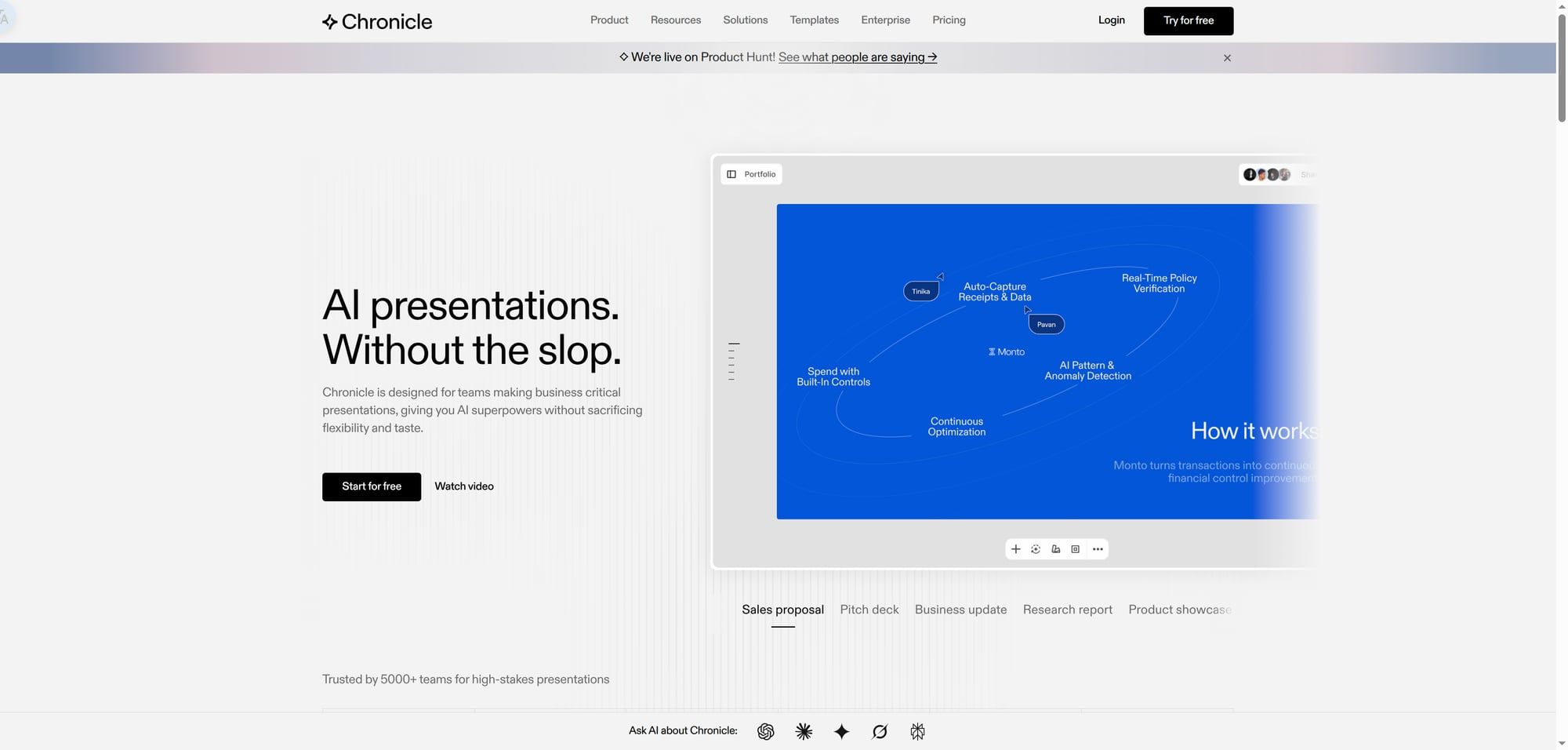Click the Gemini four-point star icon
The height and width of the screenshot is (750, 1568).
tap(841, 731)
